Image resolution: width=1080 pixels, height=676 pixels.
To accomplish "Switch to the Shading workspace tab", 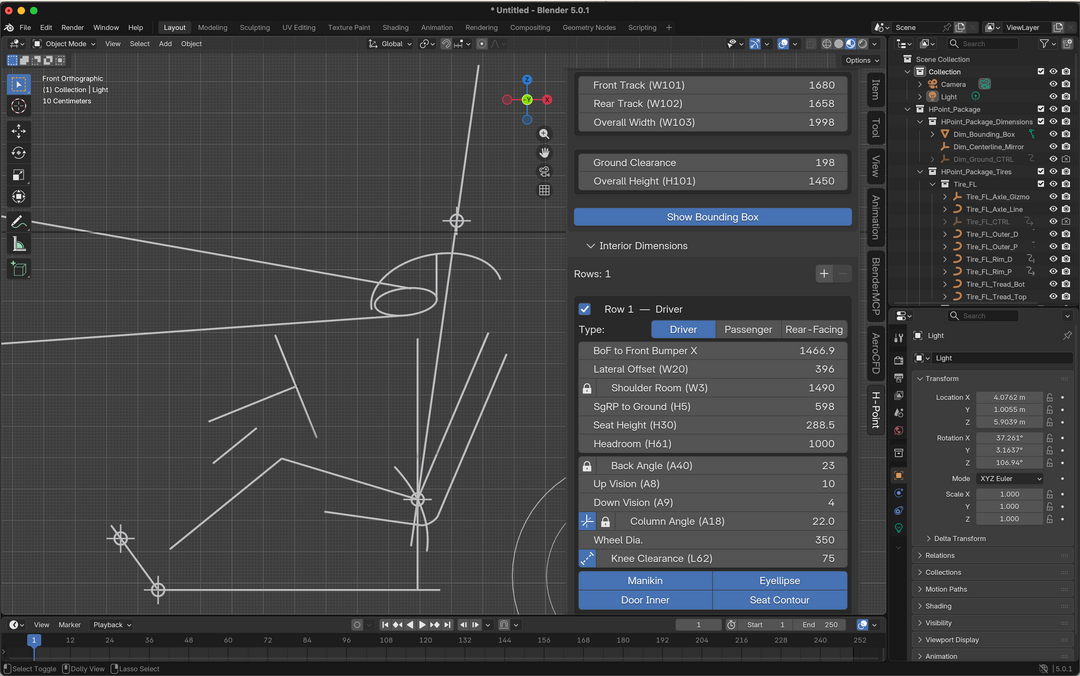I will 395,28.
